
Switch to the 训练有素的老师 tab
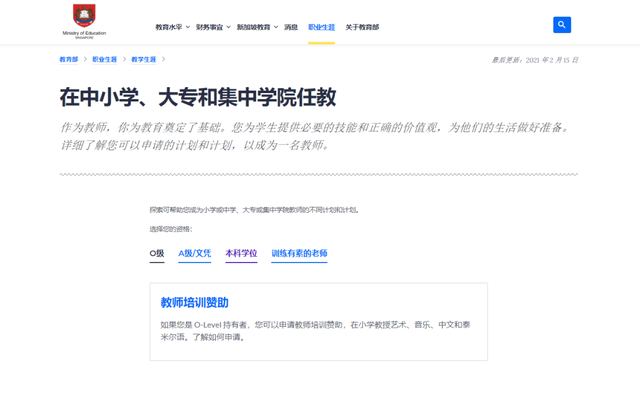click(299, 253)
